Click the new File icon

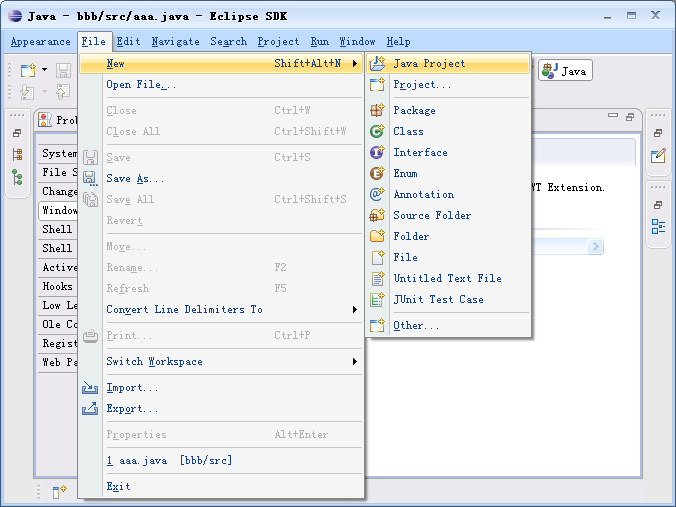pos(377,257)
